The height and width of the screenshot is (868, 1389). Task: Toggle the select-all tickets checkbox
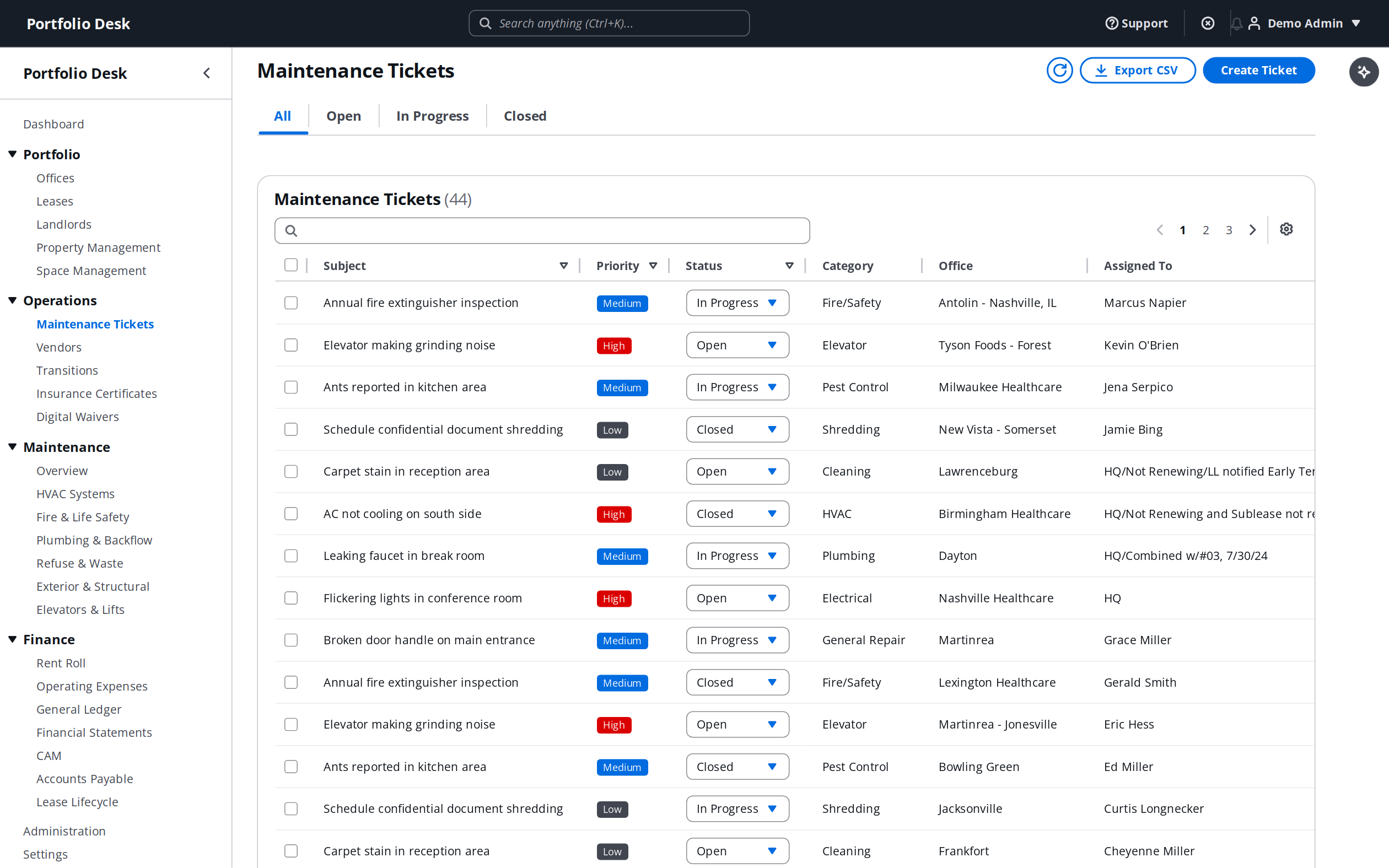(x=291, y=265)
